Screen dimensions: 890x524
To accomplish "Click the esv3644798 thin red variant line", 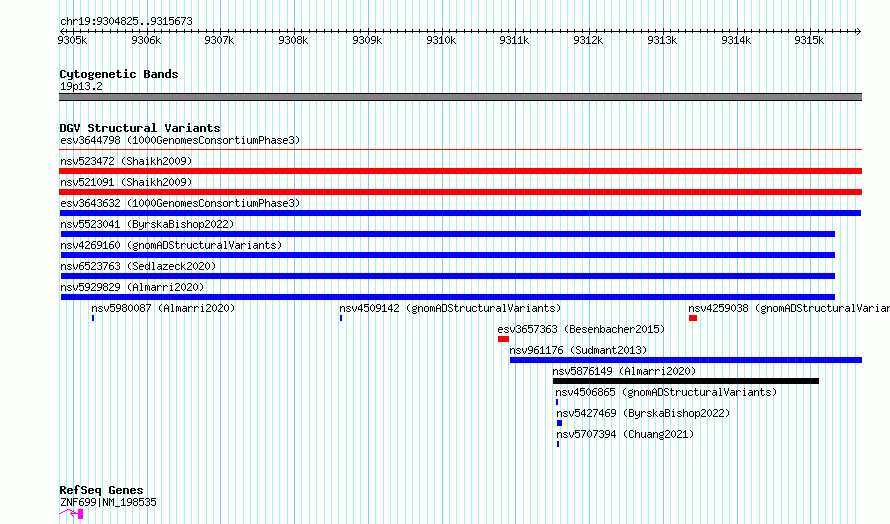I will point(460,150).
